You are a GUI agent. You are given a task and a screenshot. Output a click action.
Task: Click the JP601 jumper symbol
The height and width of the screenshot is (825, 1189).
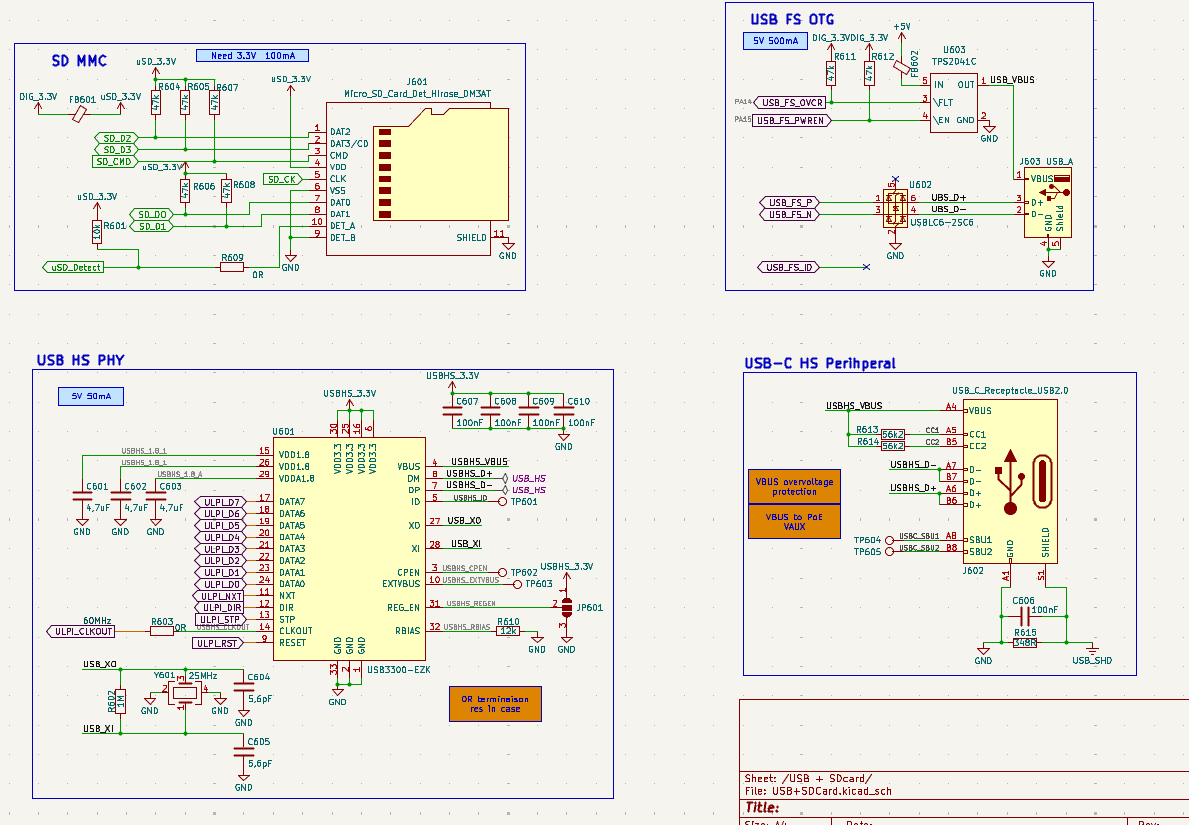[x=566, y=606]
